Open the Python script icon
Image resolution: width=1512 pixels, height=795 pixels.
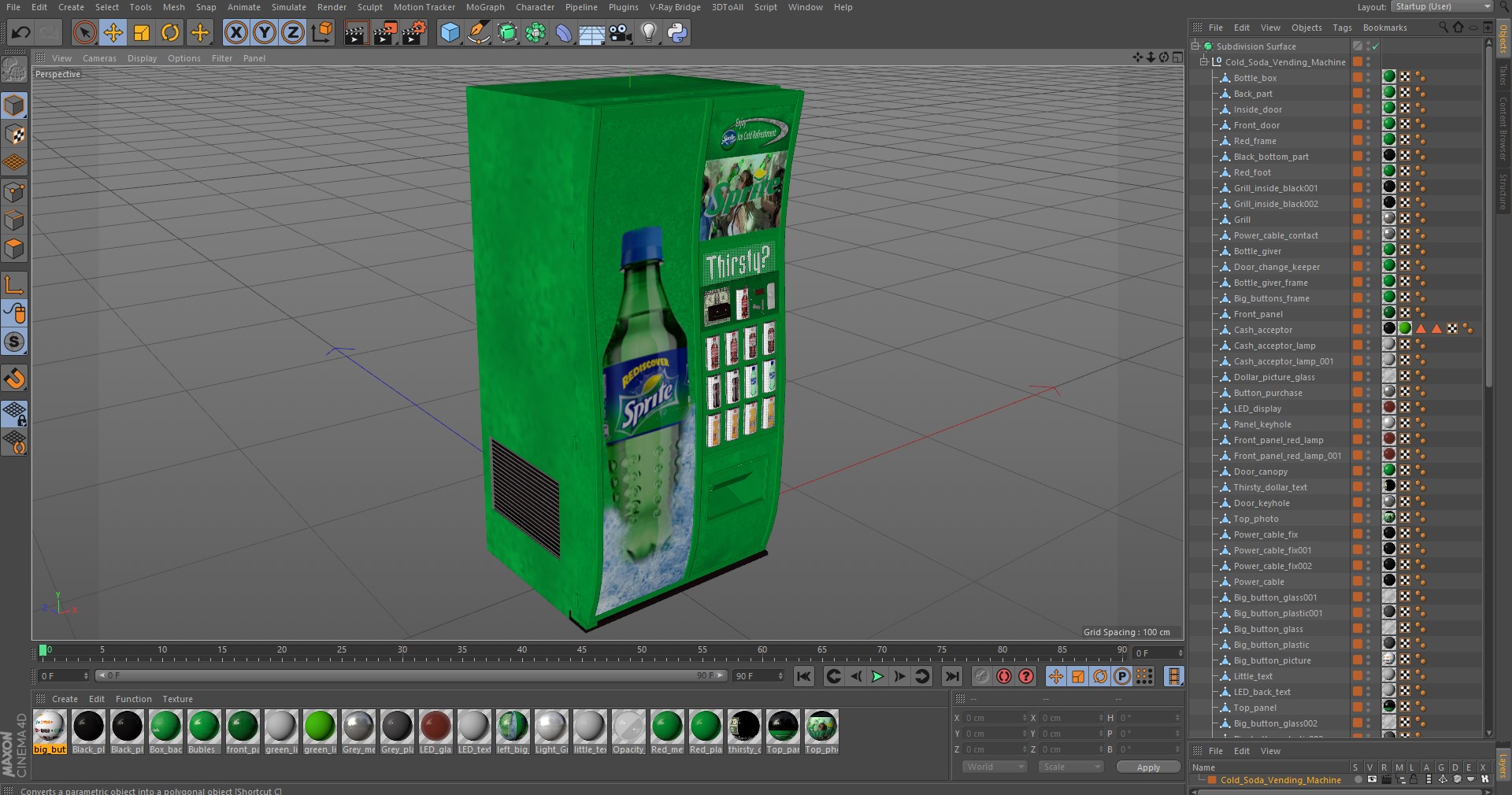(x=677, y=32)
